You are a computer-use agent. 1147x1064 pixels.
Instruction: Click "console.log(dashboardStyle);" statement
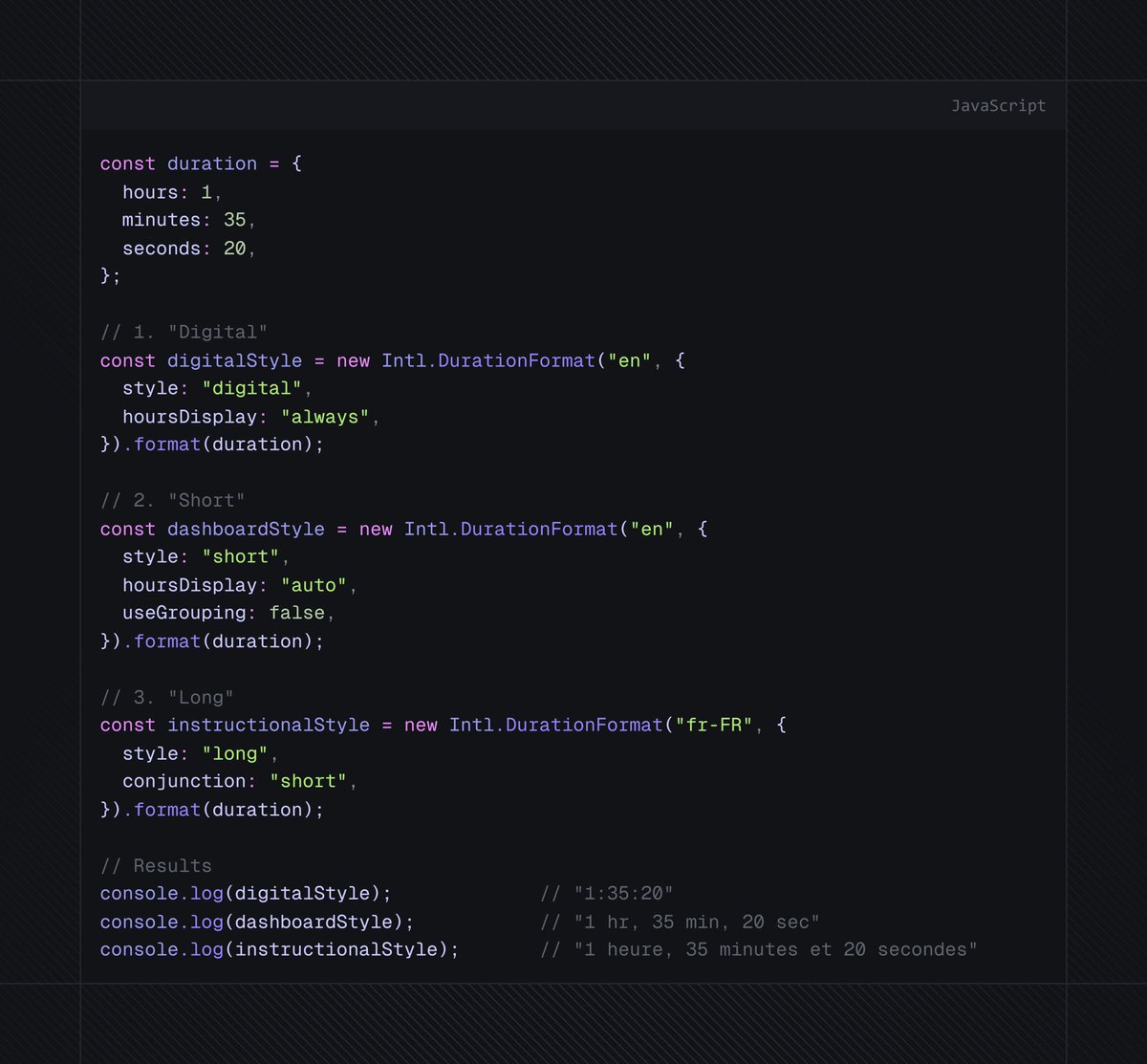pos(257,922)
